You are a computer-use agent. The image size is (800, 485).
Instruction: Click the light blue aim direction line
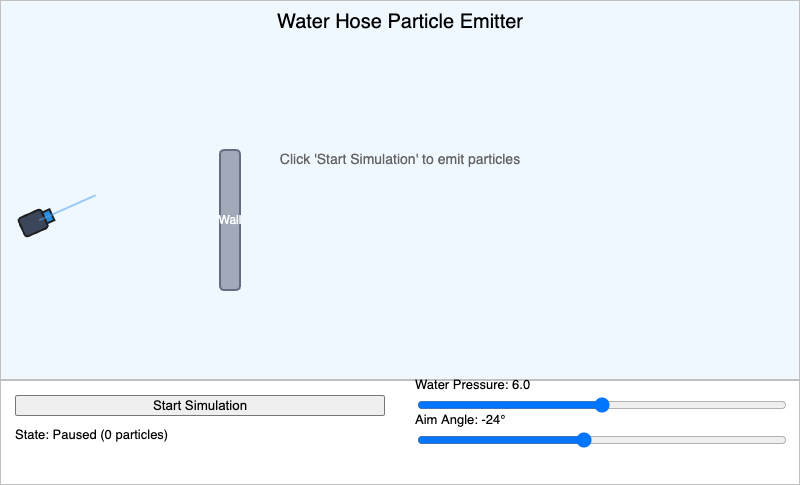coord(74,205)
